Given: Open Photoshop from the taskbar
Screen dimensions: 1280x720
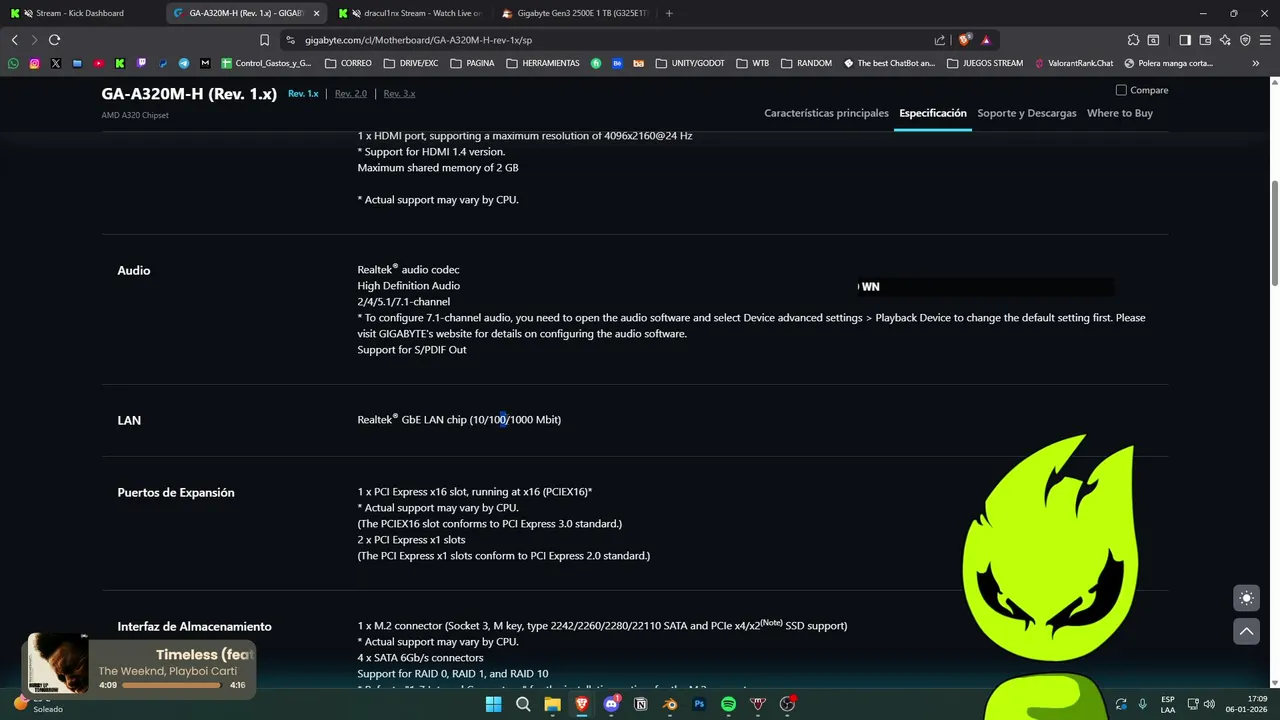Looking at the screenshot, I should point(699,704).
